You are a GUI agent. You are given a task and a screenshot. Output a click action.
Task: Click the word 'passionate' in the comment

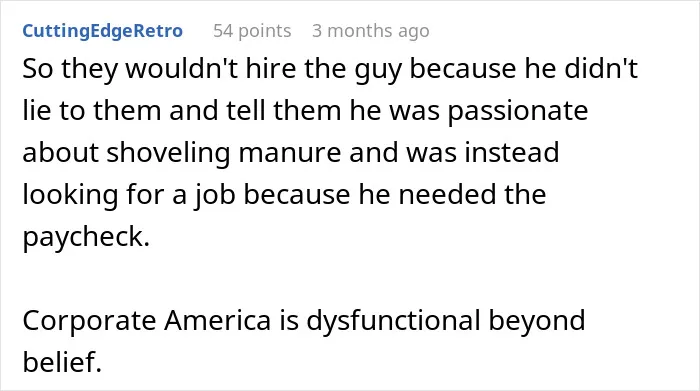tap(518, 111)
